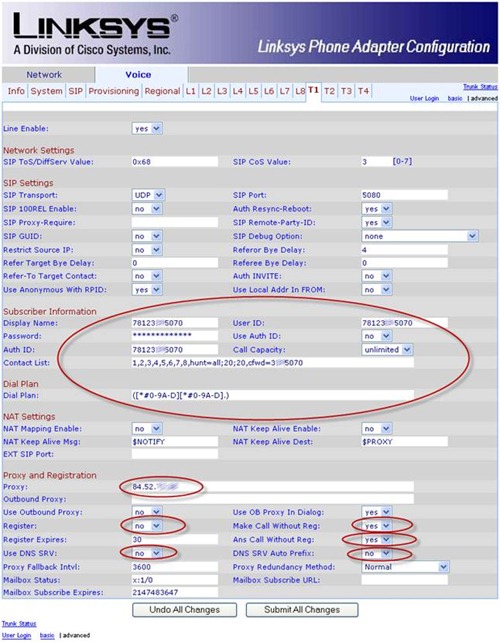Click the top User Login link
This screenshot has height=642, width=500.
pos(424,99)
